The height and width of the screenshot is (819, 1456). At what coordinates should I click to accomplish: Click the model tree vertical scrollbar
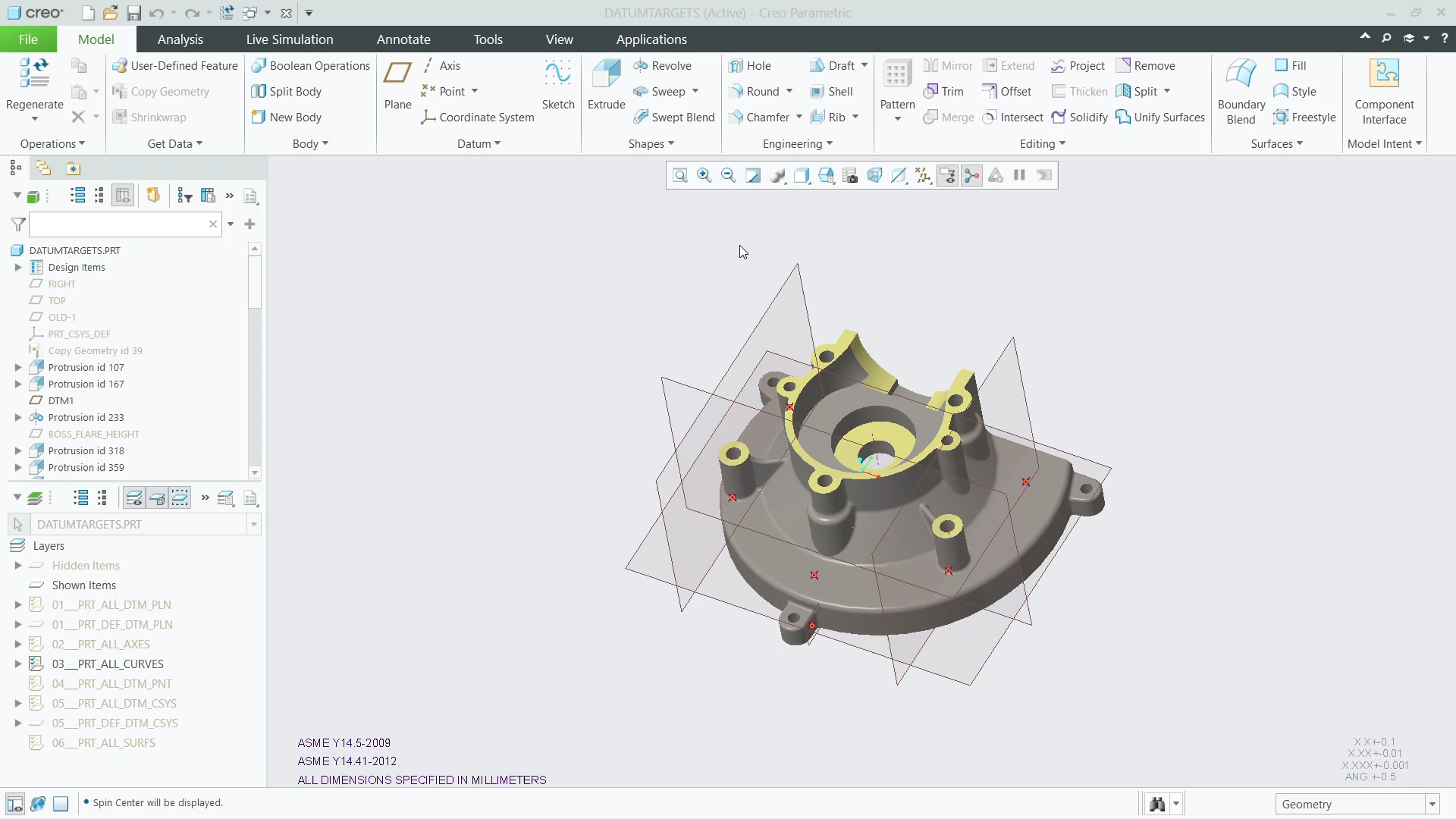[x=255, y=360]
